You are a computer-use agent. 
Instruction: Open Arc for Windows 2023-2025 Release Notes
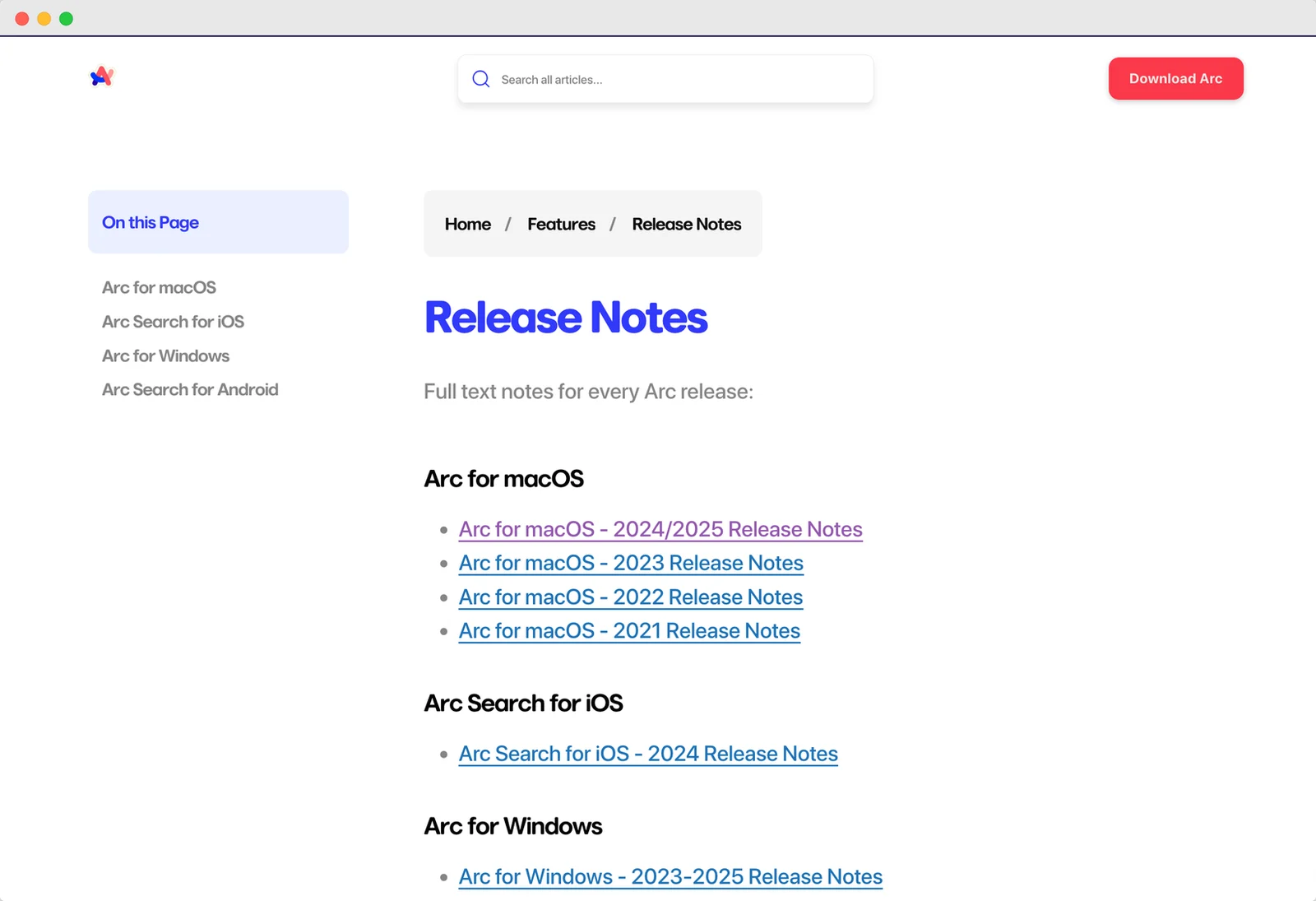tap(670, 876)
